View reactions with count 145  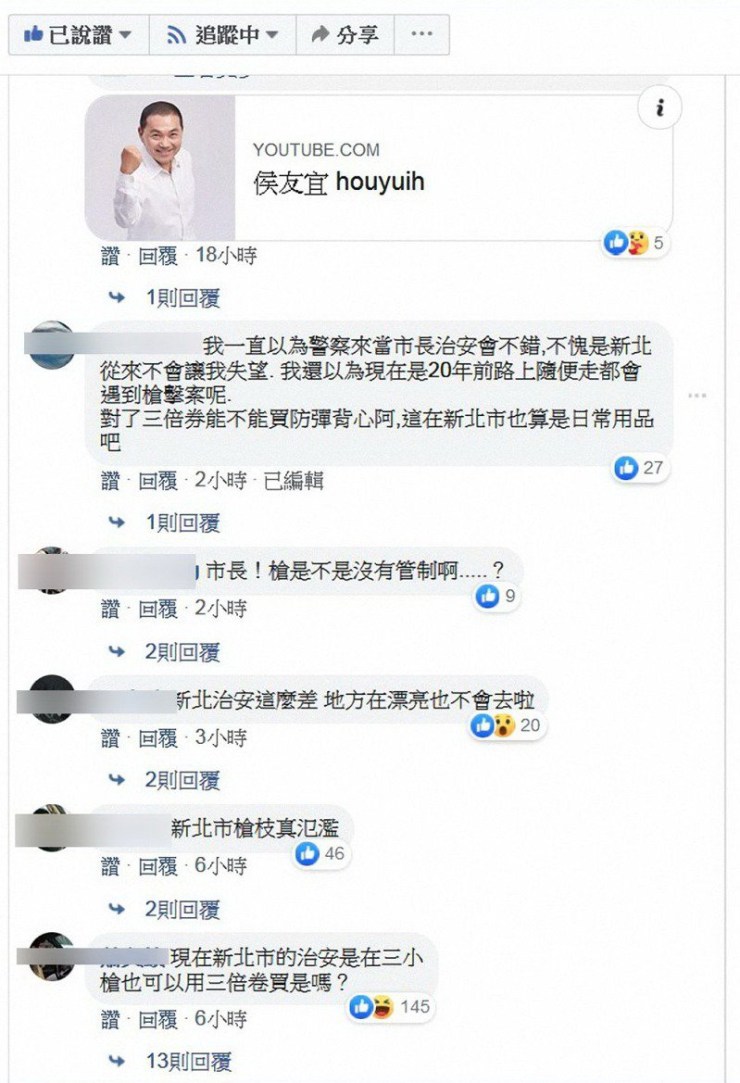point(390,1007)
